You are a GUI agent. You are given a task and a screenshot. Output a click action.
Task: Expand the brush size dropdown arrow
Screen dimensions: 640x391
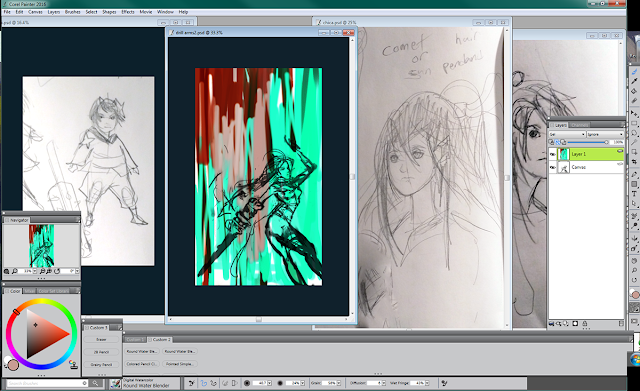coord(269,383)
